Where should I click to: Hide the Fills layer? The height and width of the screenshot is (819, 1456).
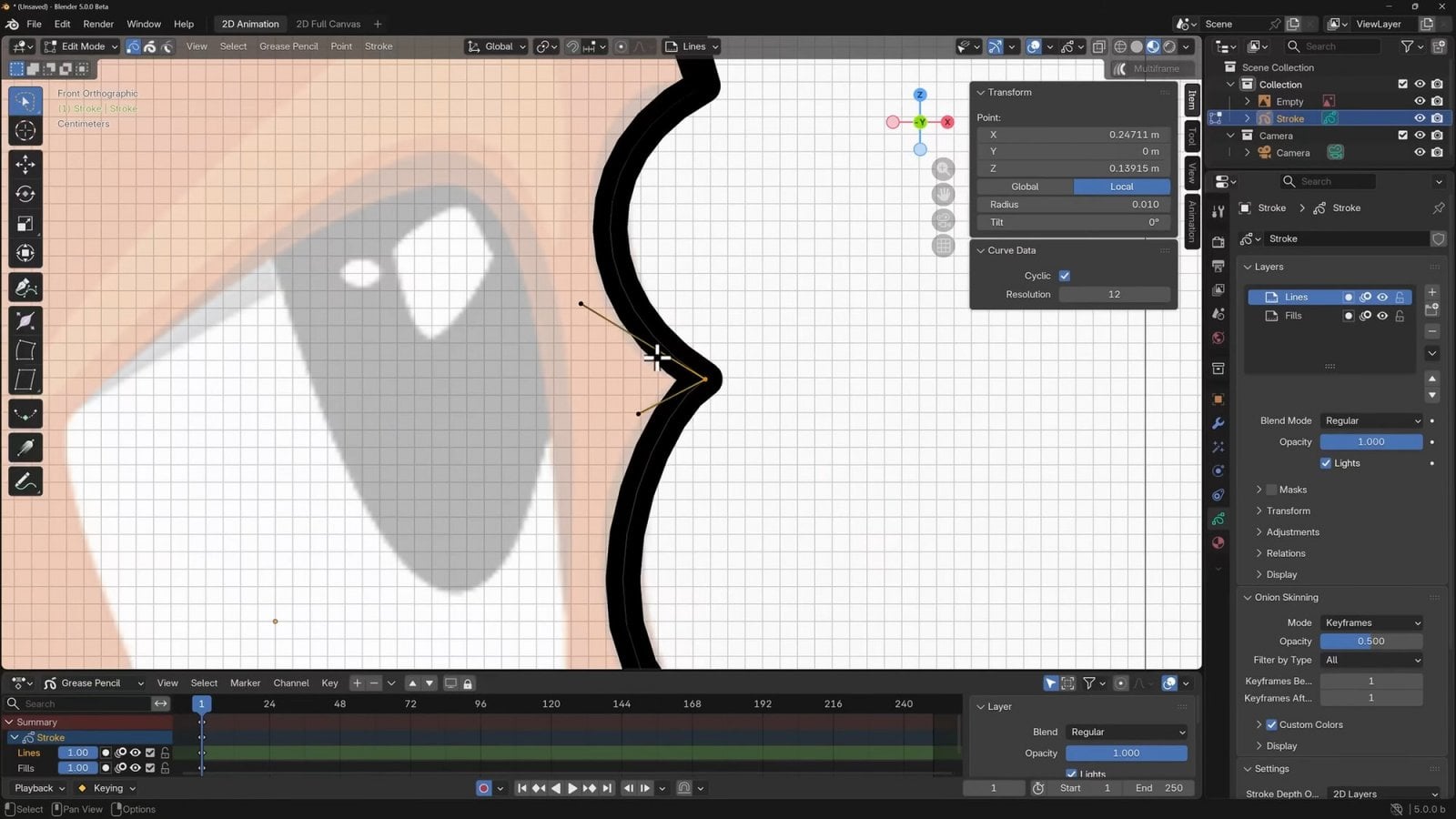[1382, 316]
